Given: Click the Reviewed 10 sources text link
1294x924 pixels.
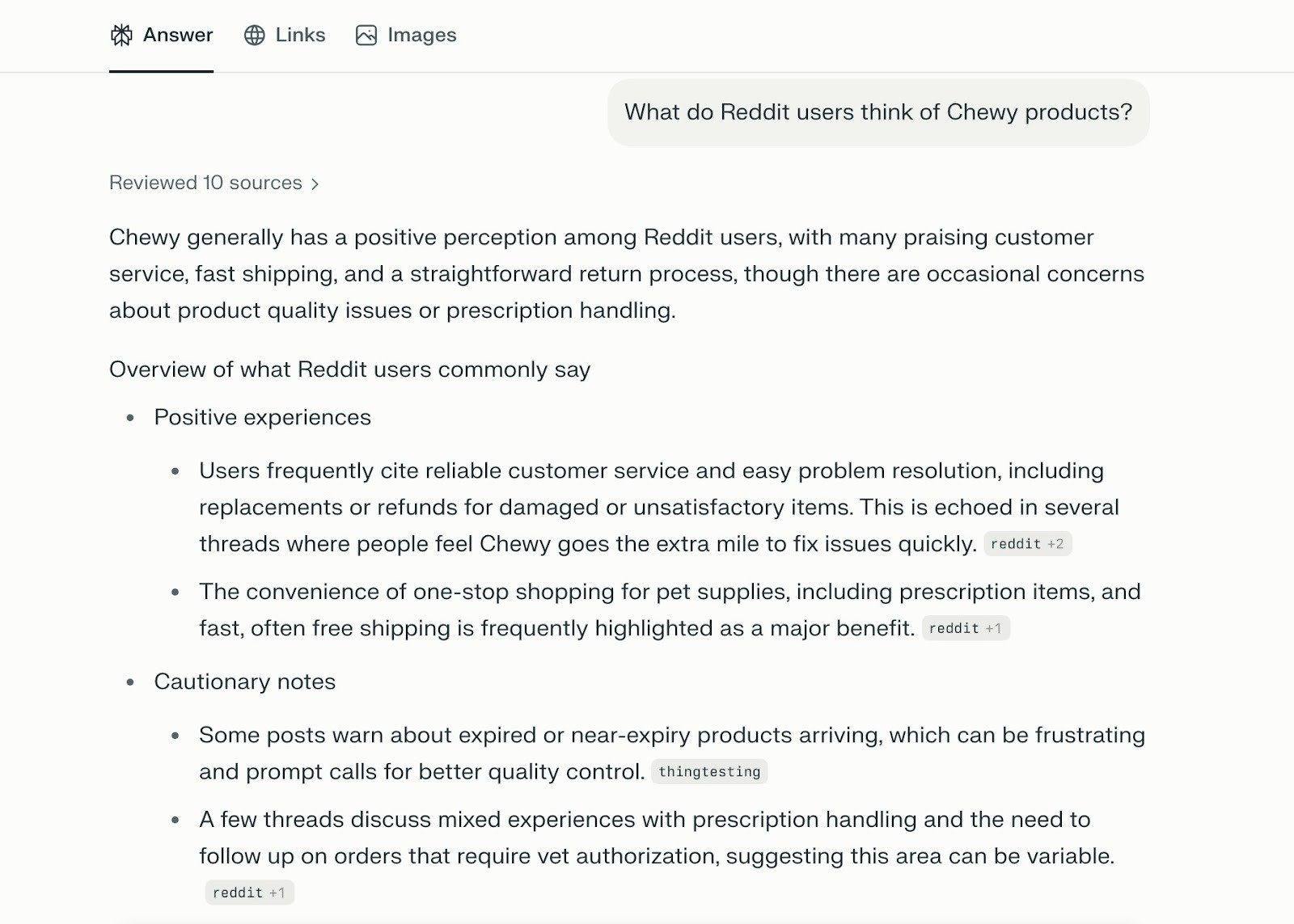Looking at the screenshot, I should pyautogui.click(x=203, y=183).
